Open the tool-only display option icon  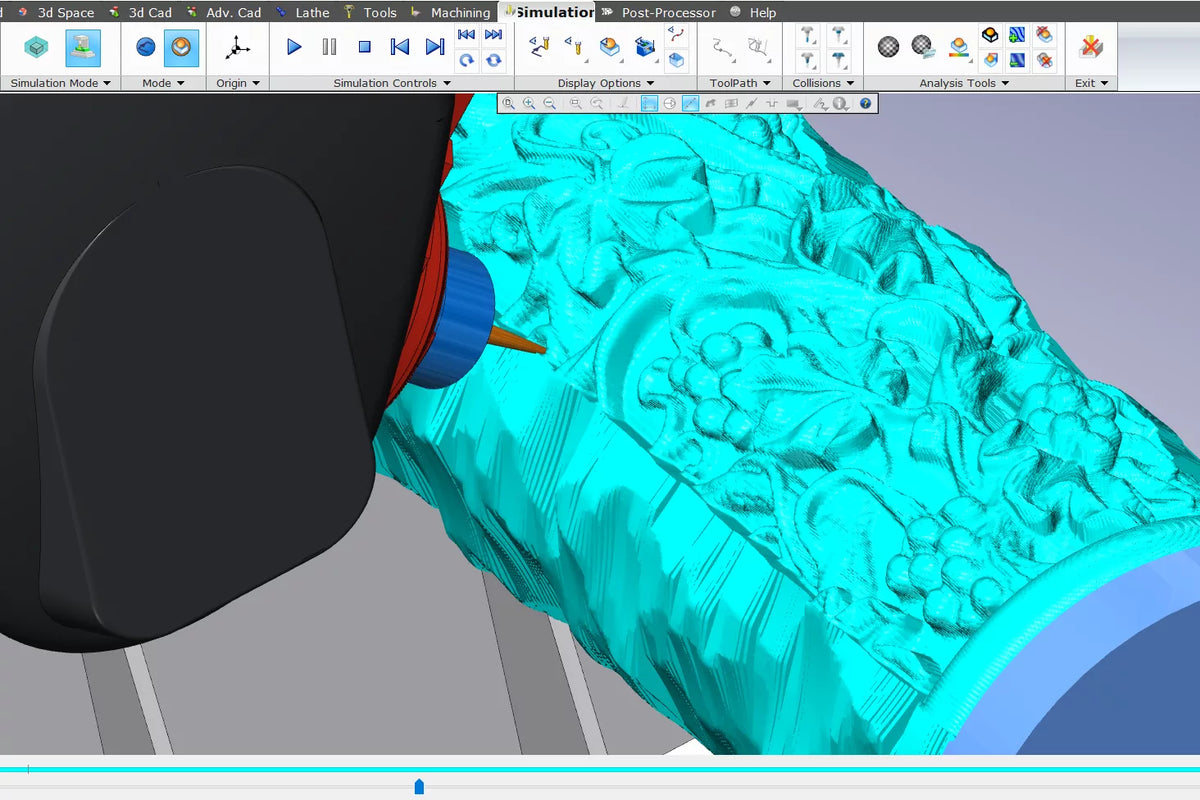574,46
